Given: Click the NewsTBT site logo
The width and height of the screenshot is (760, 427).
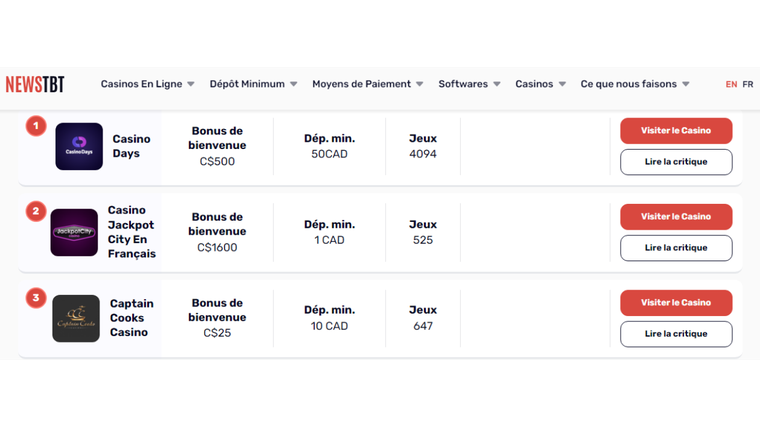Looking at the screenshot, I should pyautogui.click(x=35, y=84).
